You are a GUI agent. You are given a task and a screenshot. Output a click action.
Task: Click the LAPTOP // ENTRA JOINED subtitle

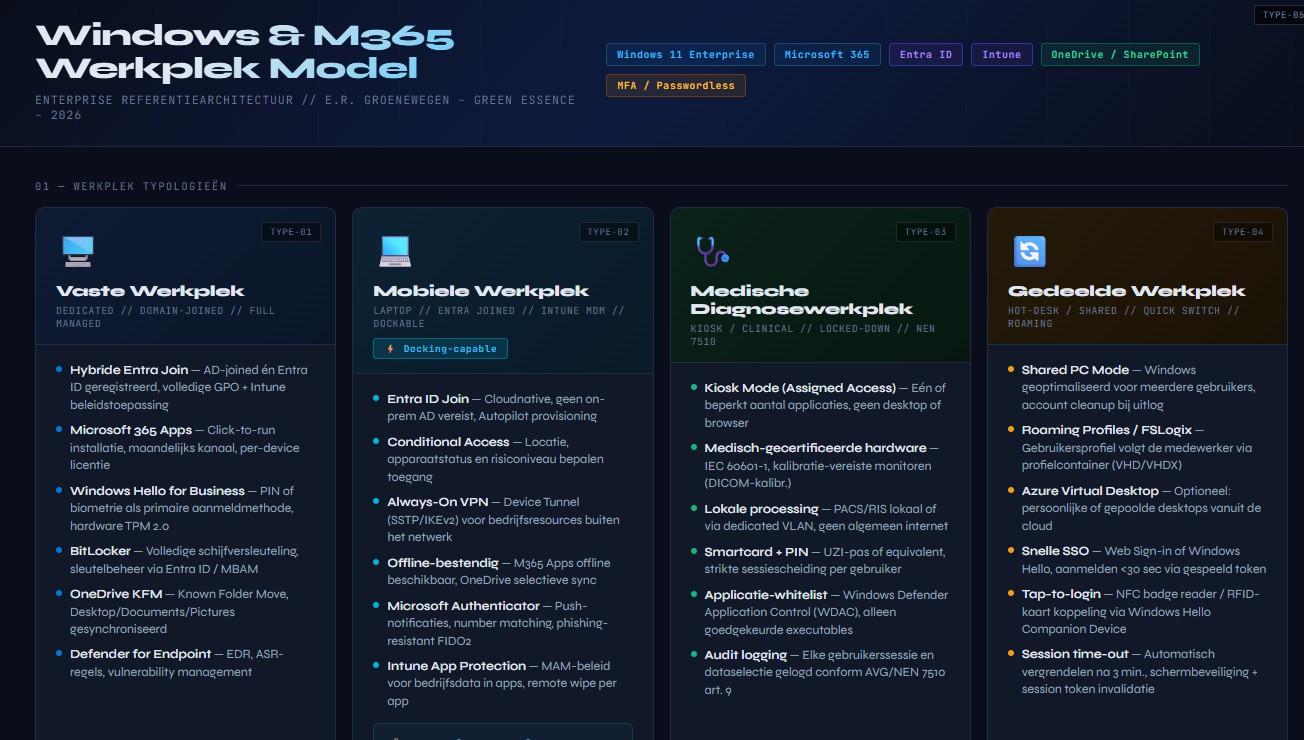pos(499,317)
